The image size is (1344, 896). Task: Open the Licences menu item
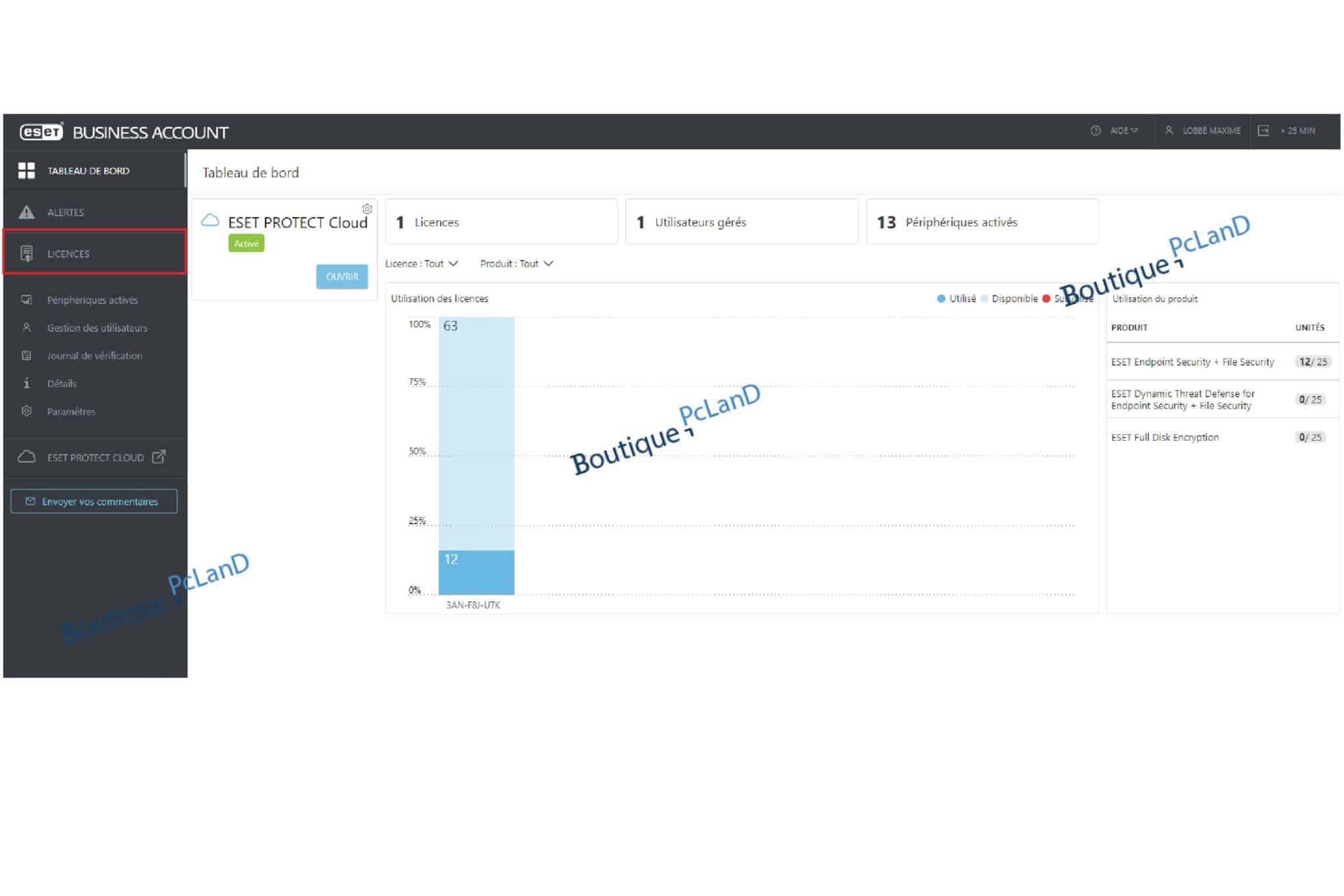tap(94, 253)
